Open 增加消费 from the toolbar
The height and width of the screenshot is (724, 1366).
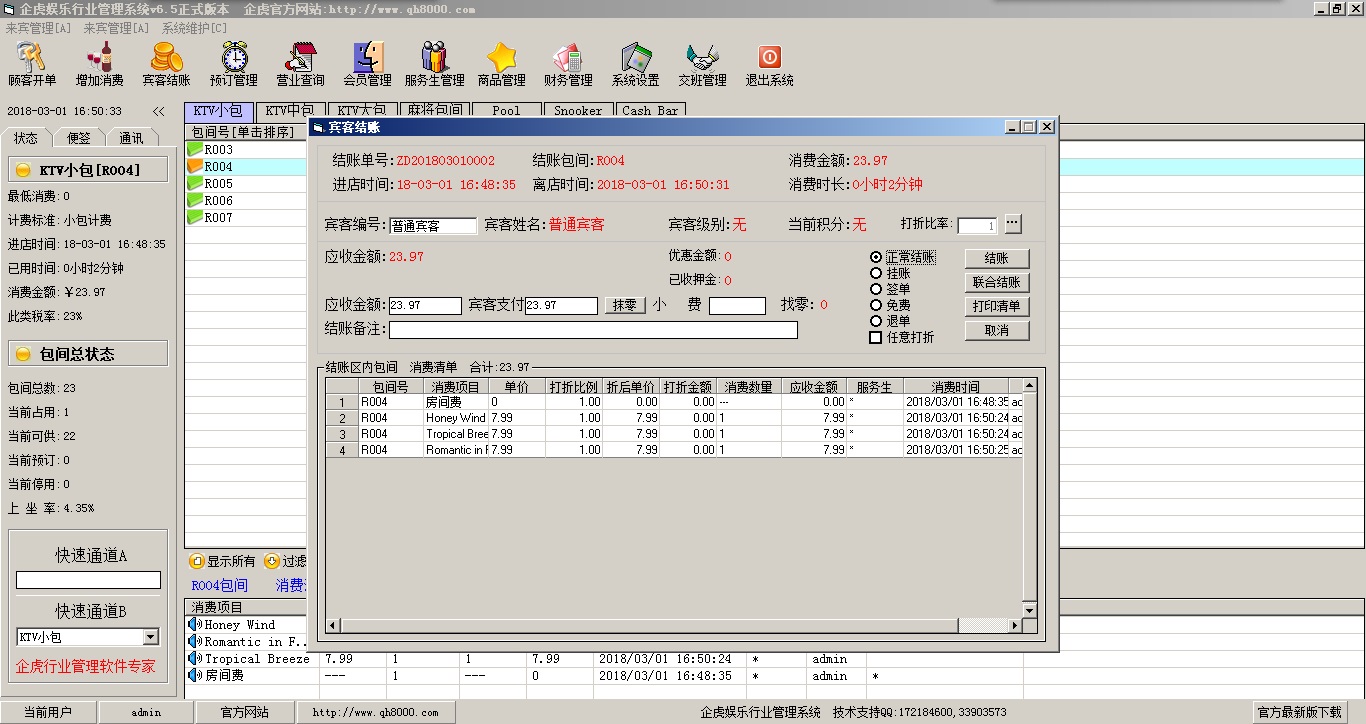point(100,64)
